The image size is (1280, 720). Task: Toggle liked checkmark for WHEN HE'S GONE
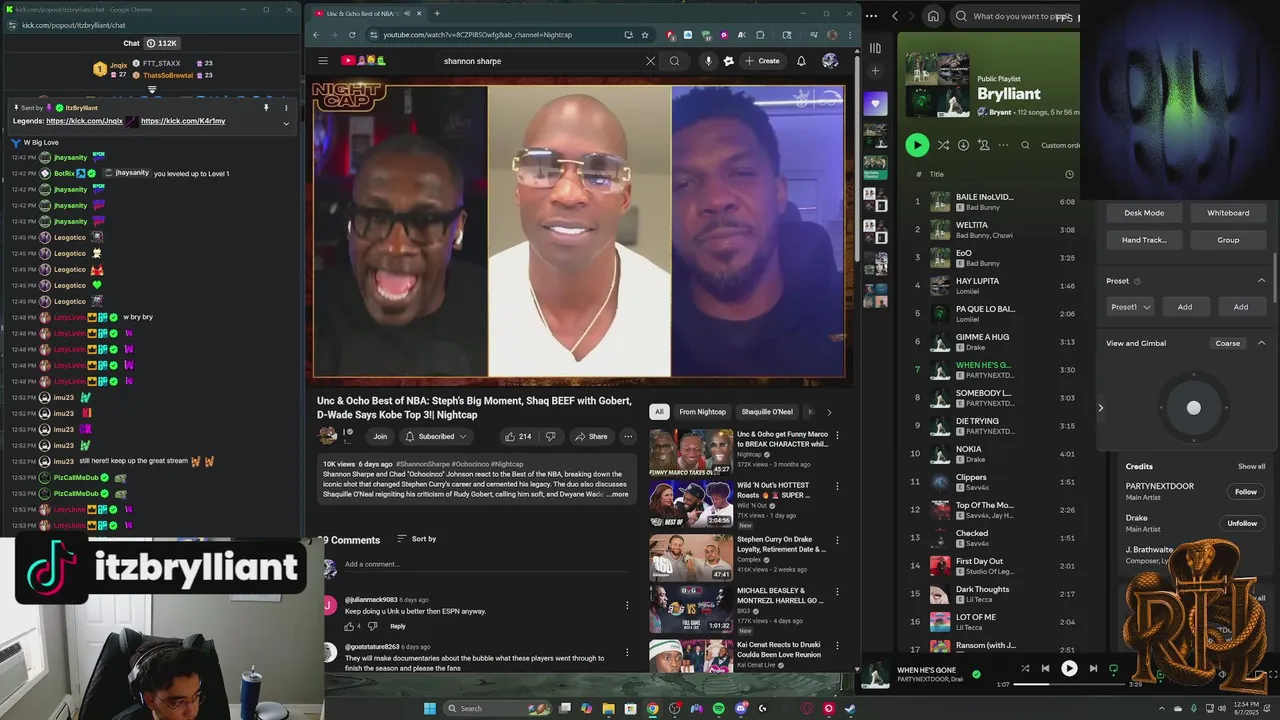point(976,674)
